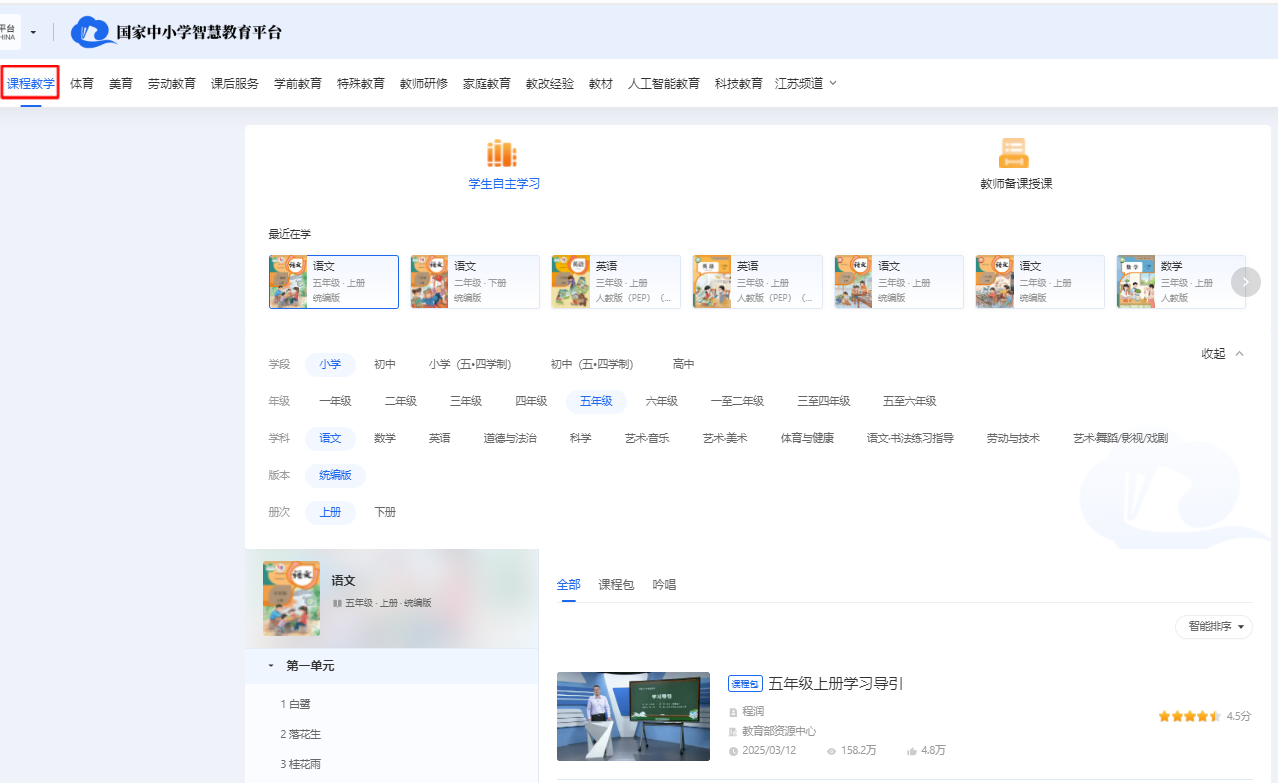Choose 高中 school stage

(684, 364)
